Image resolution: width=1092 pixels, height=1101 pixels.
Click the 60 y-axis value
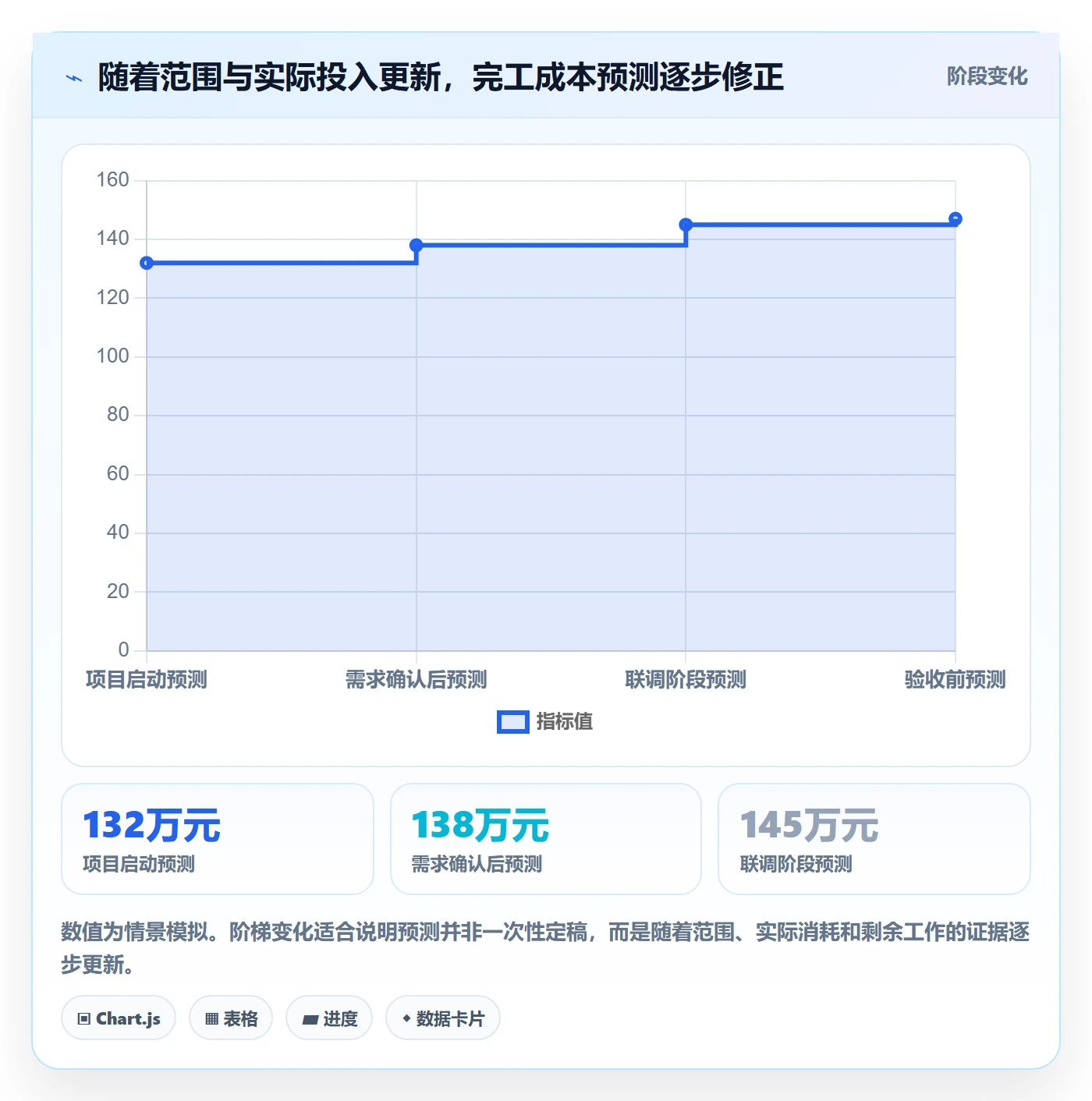coord(118,474)
